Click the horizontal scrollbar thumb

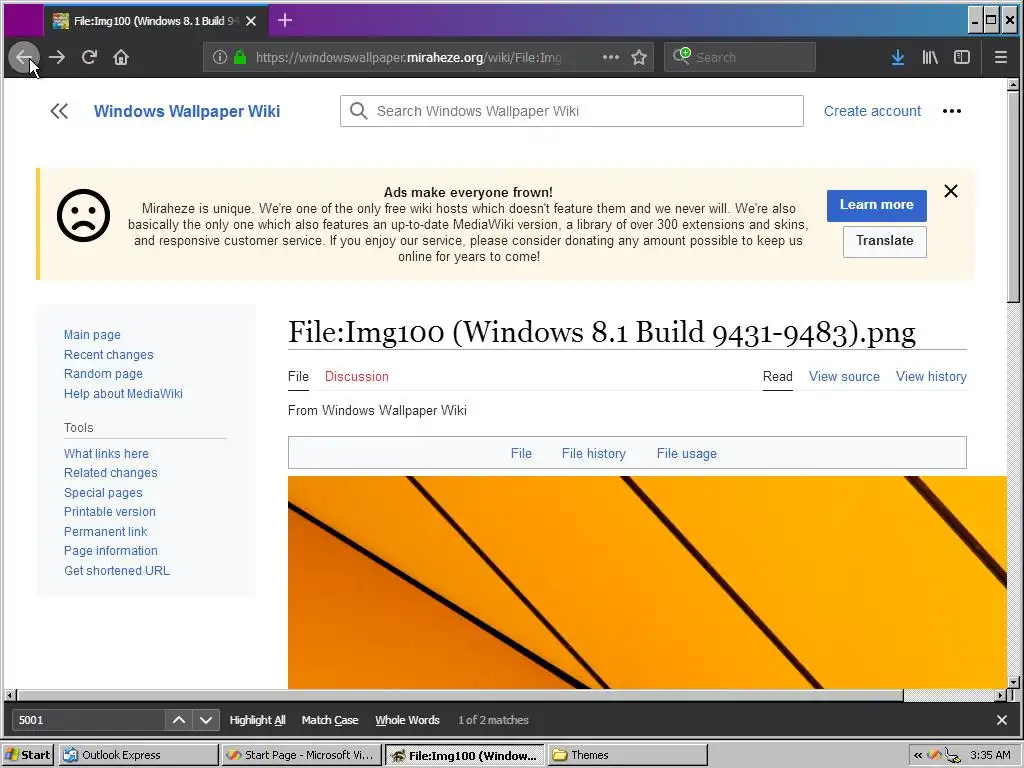coord(460,696)
